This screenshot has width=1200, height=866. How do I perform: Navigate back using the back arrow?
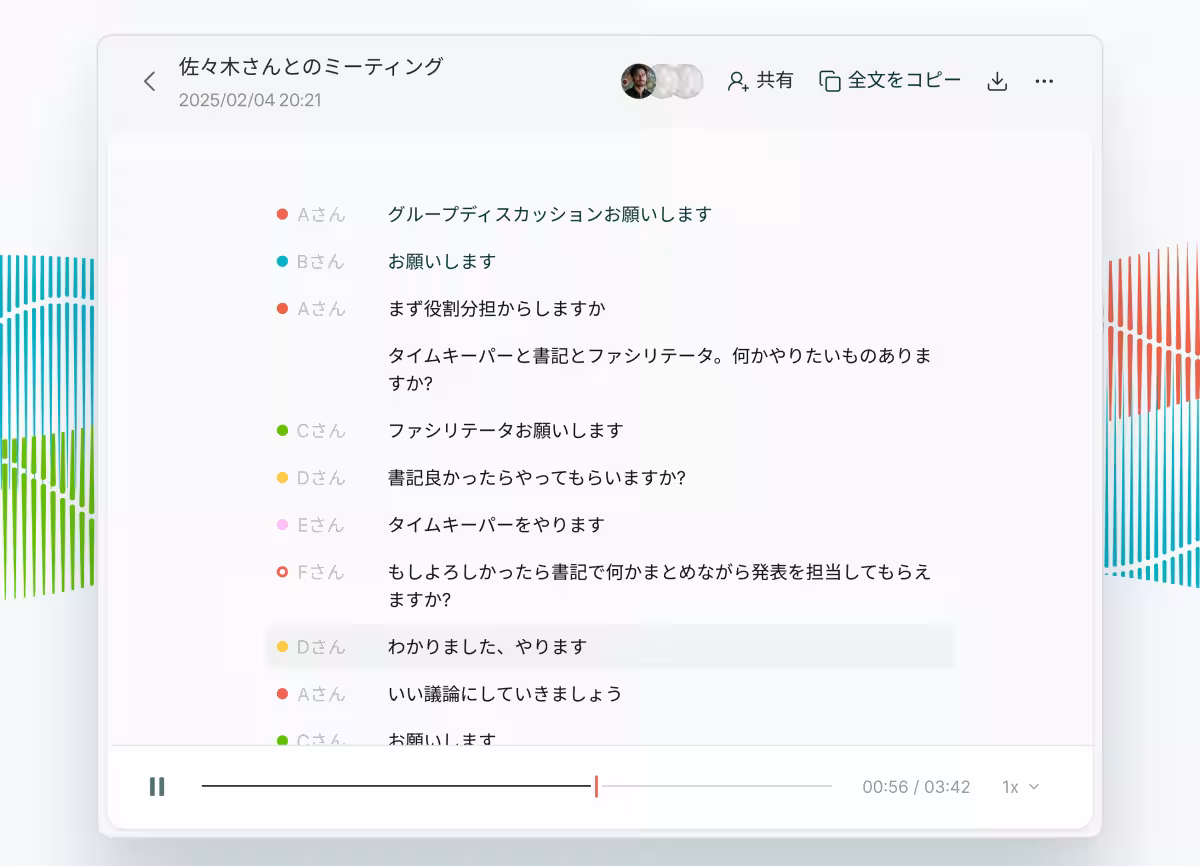[x=149, y=81]
